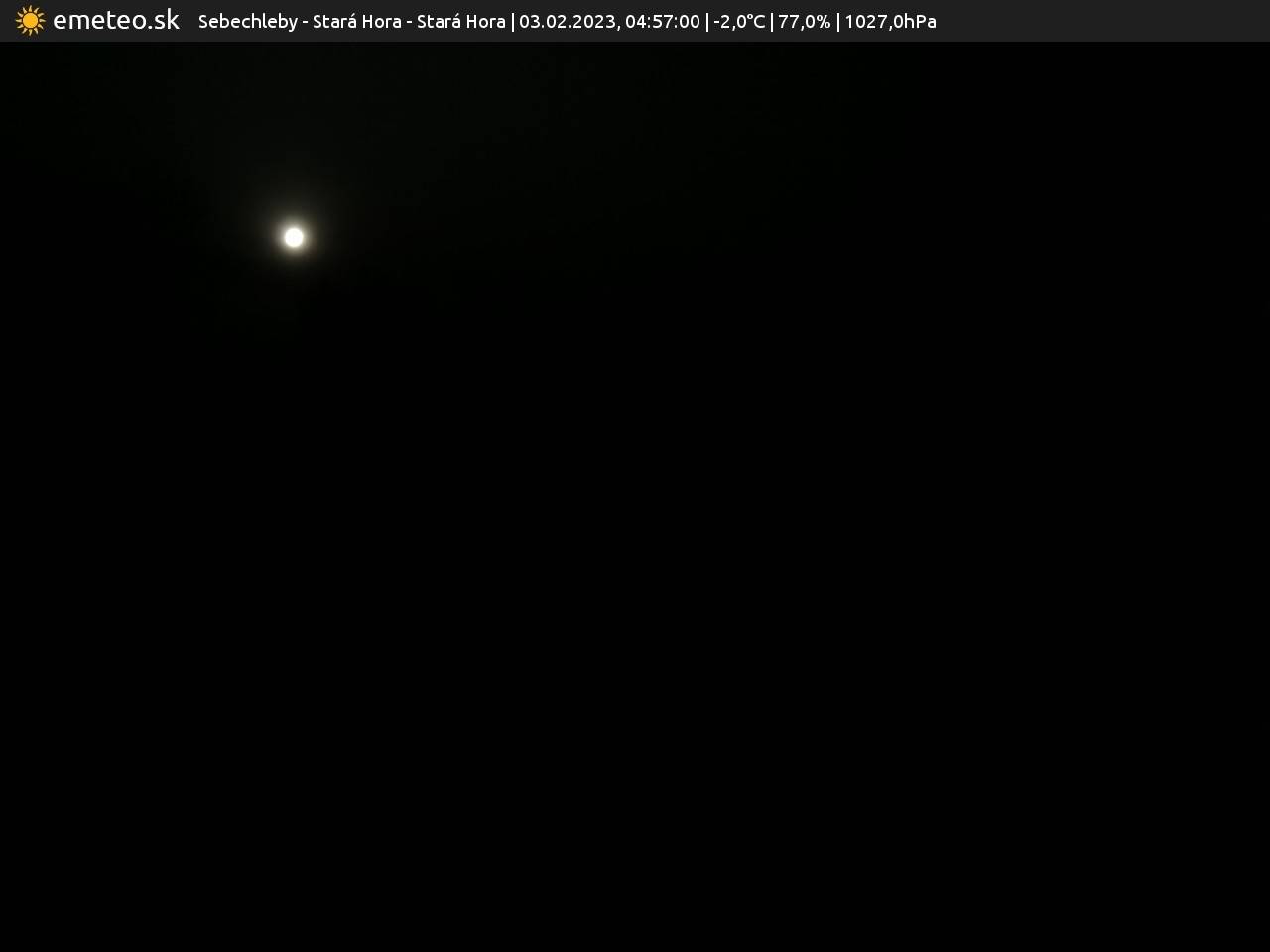Click the dark center of webcam image
The height and width of the screenshot is (952, 1270).
635,496
